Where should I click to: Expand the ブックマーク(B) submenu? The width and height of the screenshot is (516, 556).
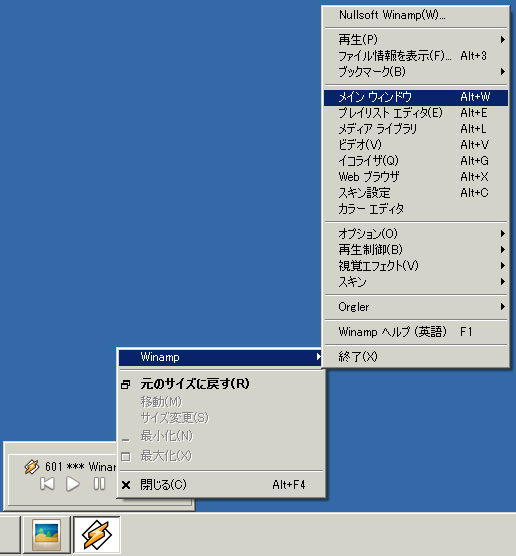pyautogui.click(x=416, y=72)
